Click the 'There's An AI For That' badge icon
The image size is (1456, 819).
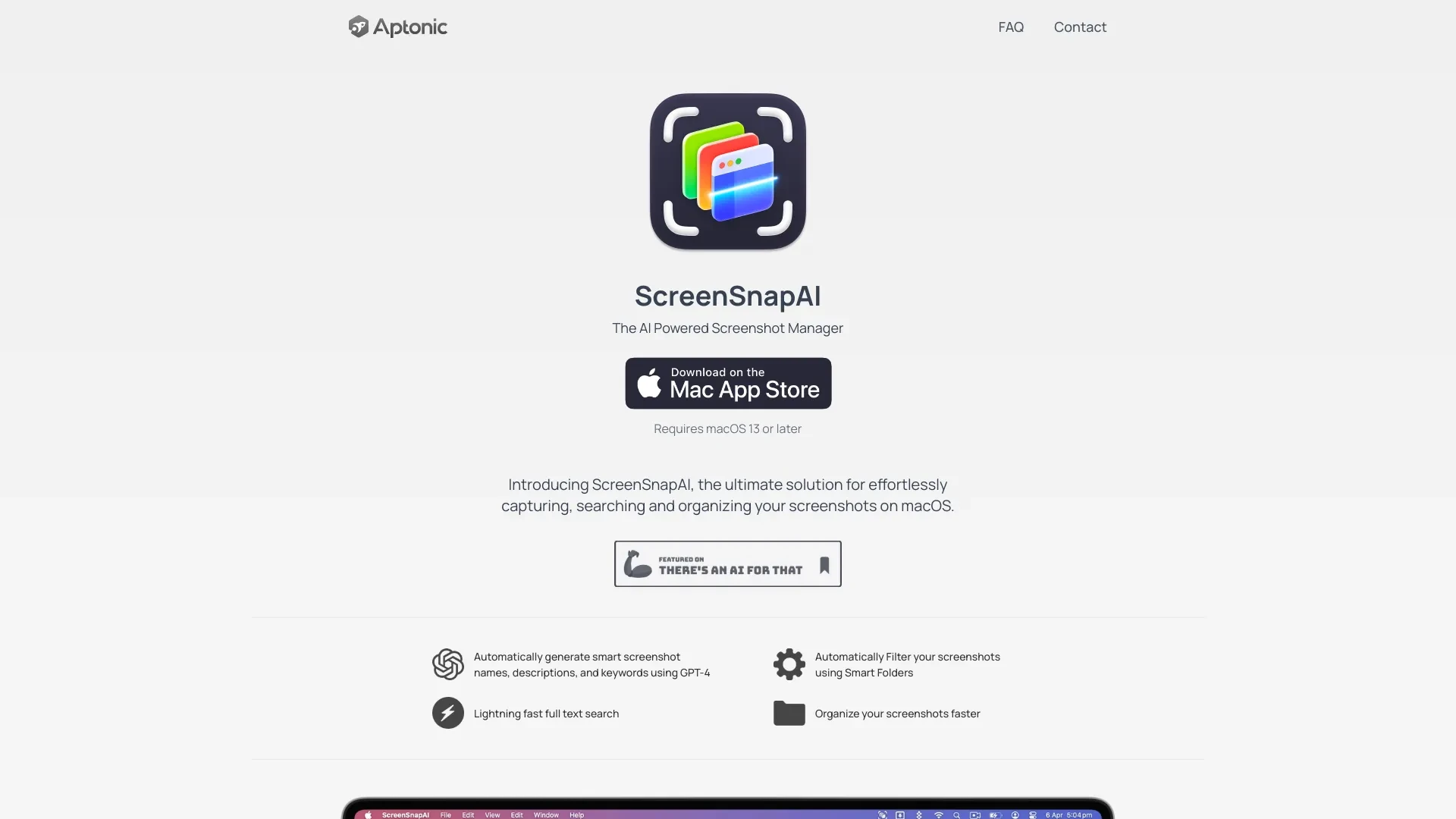[x=728, y=563]
